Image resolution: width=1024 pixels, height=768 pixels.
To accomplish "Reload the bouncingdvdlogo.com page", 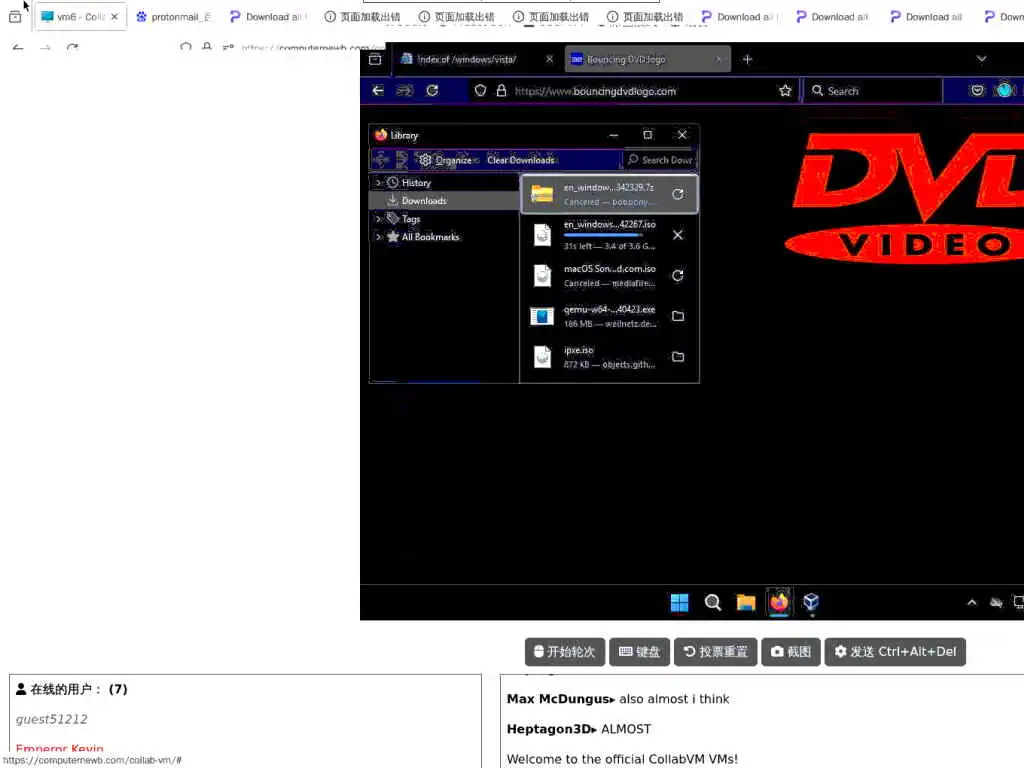I will (432, 91).
